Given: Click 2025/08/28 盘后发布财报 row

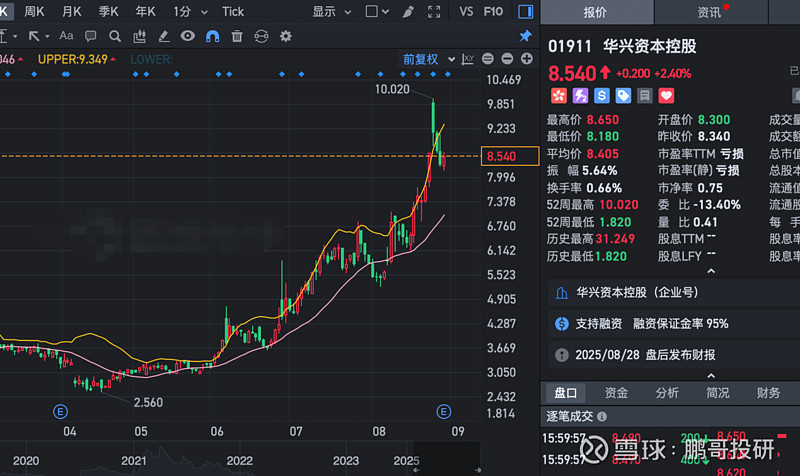Looking at the screenshot, I should (674, 355).
